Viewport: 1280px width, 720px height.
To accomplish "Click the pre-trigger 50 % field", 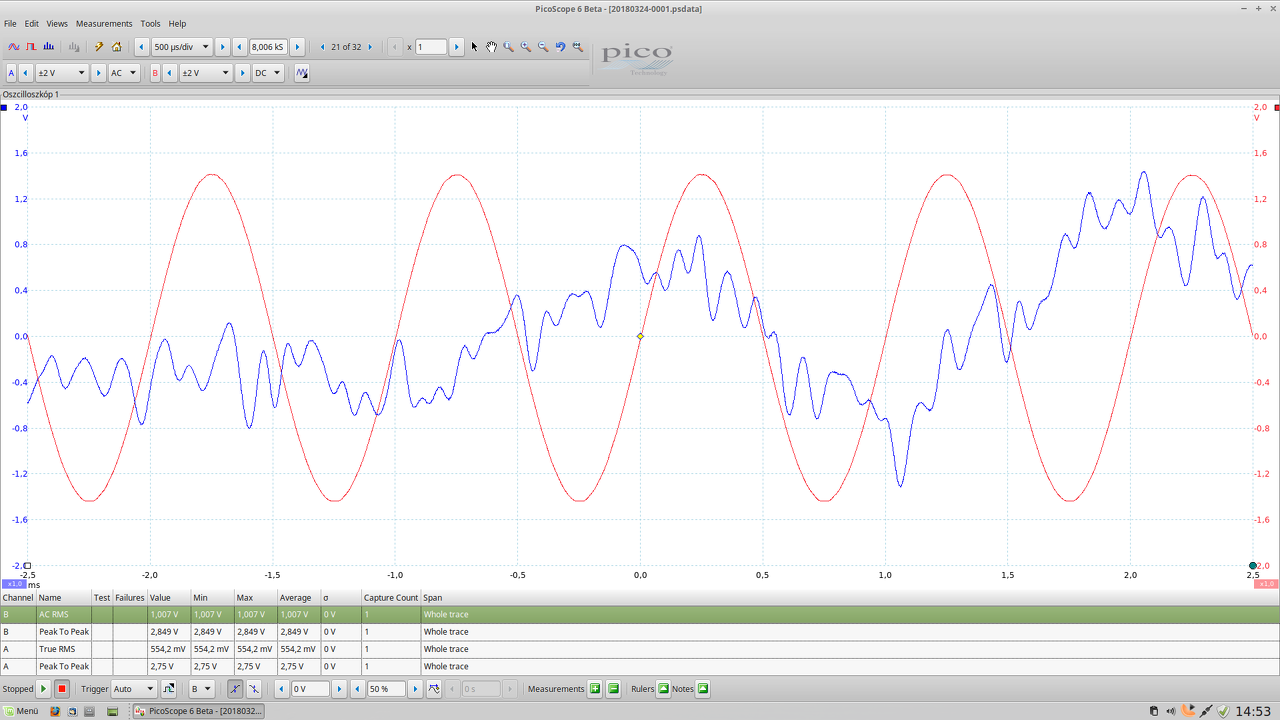I will (x=387, y=689).
